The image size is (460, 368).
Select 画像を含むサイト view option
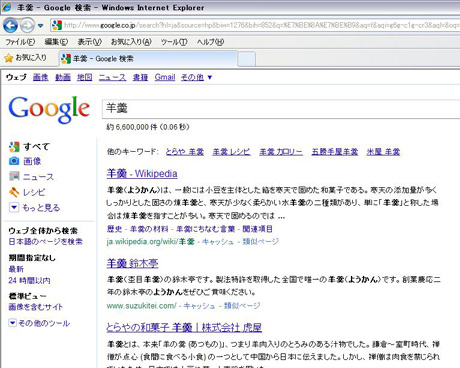point(35,307)
